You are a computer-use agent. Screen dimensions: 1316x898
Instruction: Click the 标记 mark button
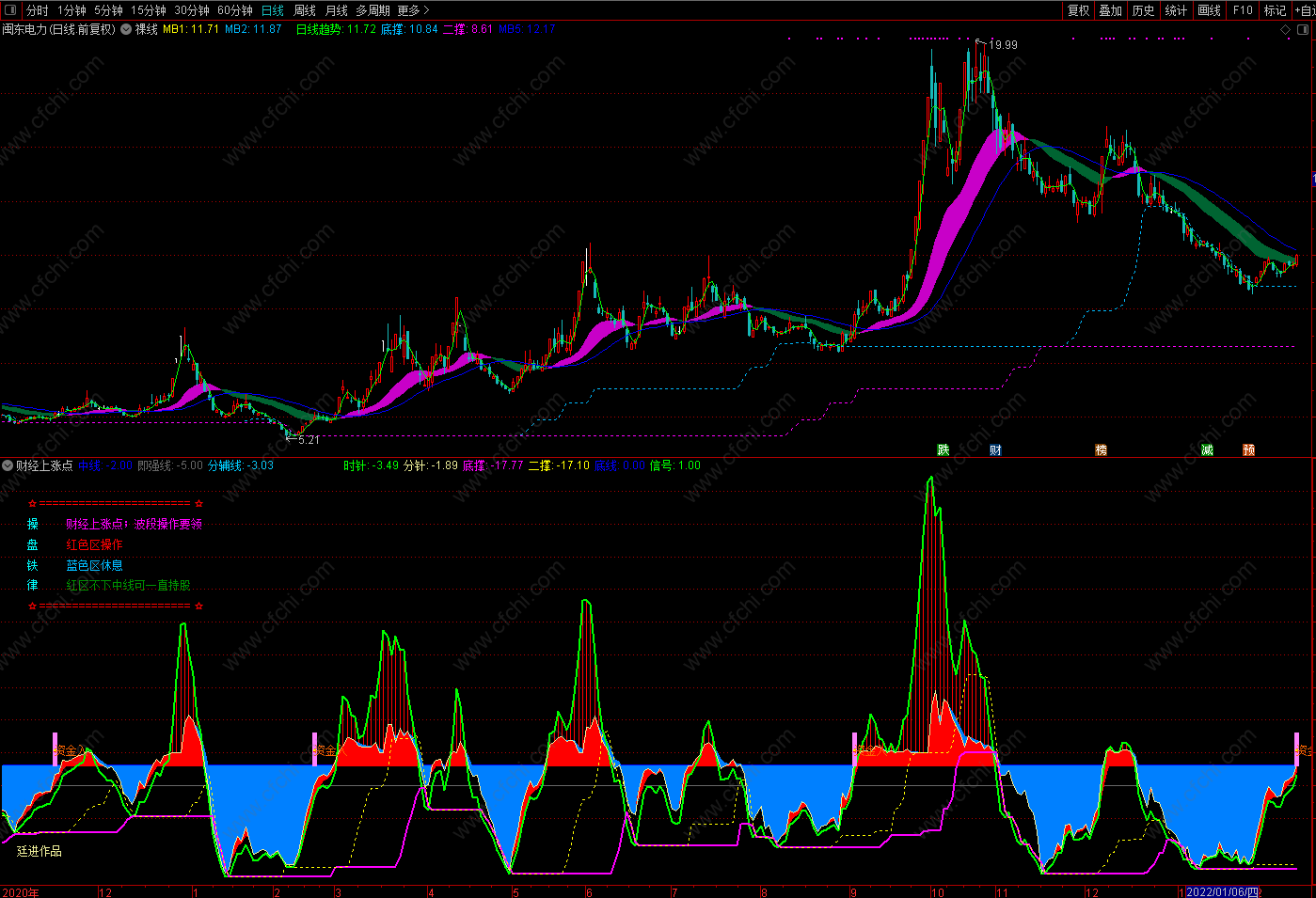pyautogui.click(x=1275, y=10)
